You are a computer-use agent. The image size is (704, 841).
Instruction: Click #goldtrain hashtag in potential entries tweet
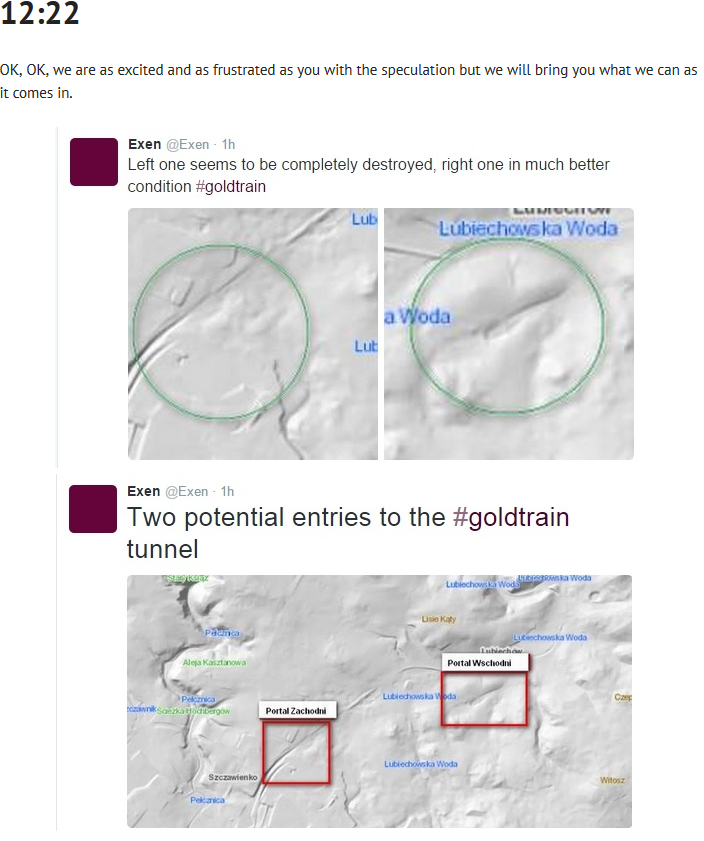tap(510, 518)
